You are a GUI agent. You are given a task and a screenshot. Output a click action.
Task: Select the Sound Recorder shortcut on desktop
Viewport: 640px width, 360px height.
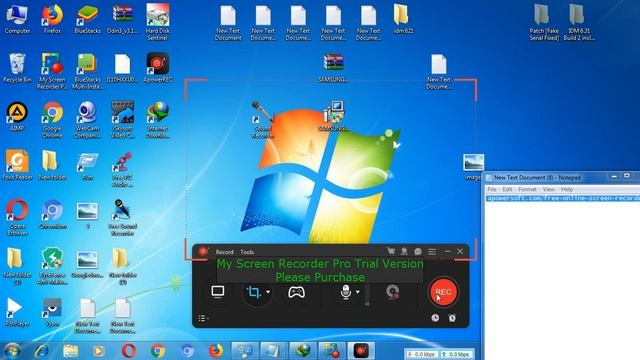[x=262, y=120]
